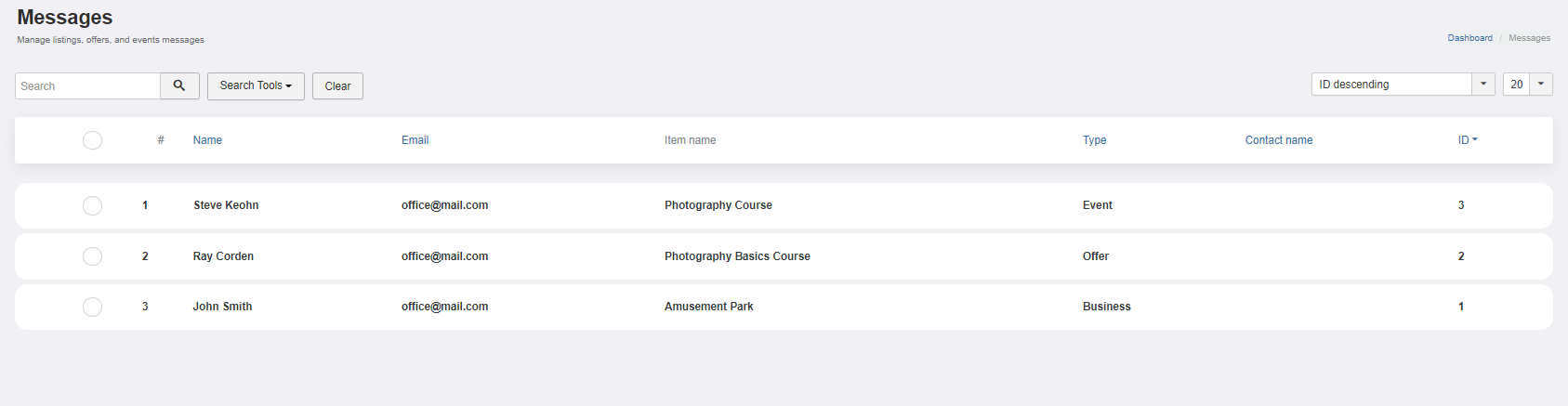Click the Clear button
1568x406 pixels.
click(x=337, y=86)
